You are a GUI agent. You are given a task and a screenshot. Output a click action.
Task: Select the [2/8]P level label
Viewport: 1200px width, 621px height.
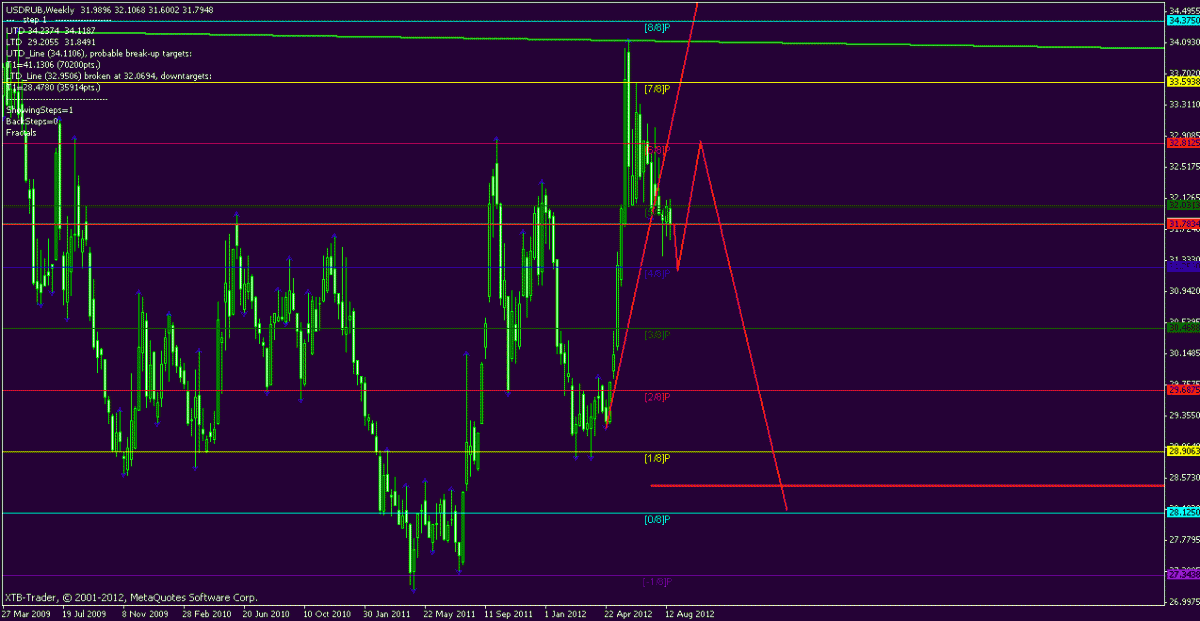pos(656,397)
